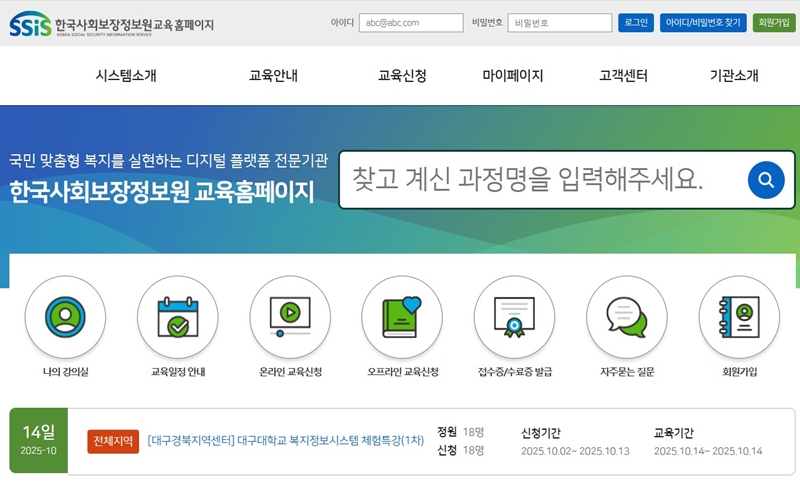The image size is (800, 500).
Task: Click the 나의 강의실 text label
Action: point(65,371)
